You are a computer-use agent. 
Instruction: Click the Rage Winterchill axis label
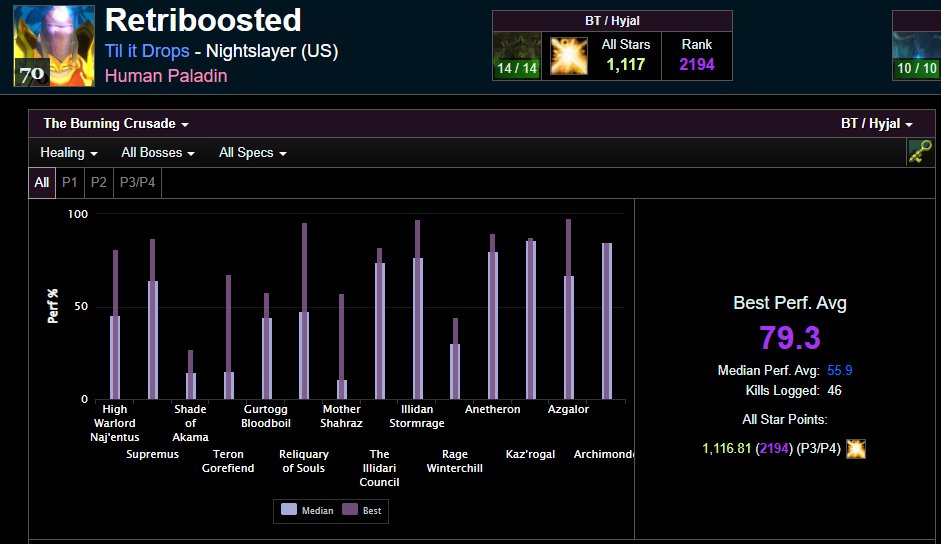click(455, 461)
